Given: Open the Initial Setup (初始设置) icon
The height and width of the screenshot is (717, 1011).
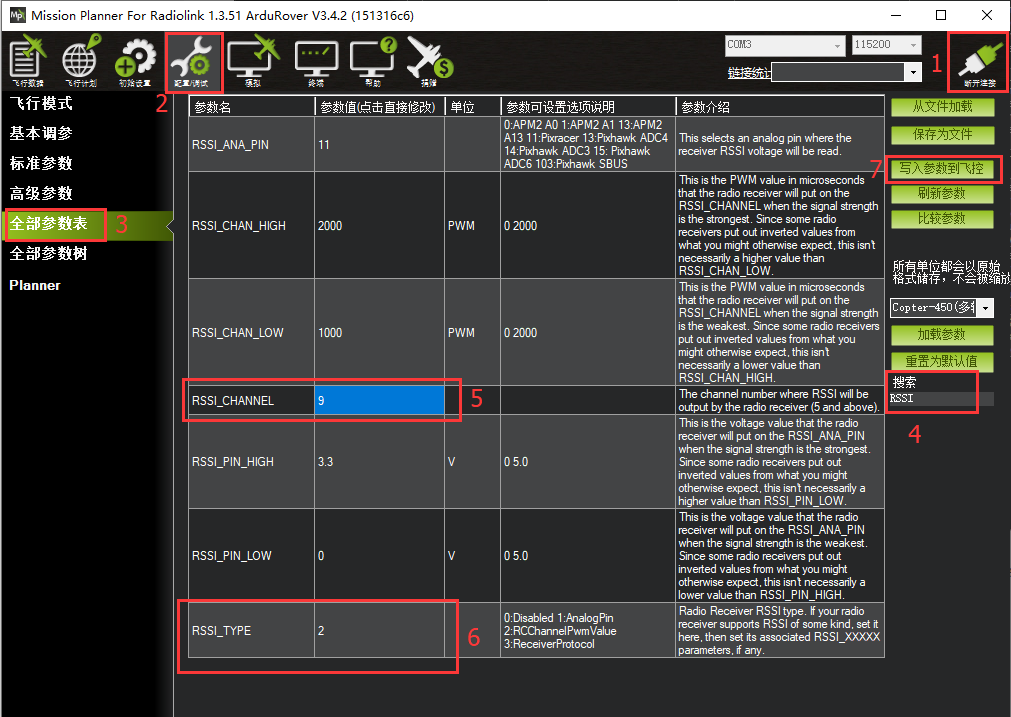Looking at the screenshot, I should click(134, 62).
